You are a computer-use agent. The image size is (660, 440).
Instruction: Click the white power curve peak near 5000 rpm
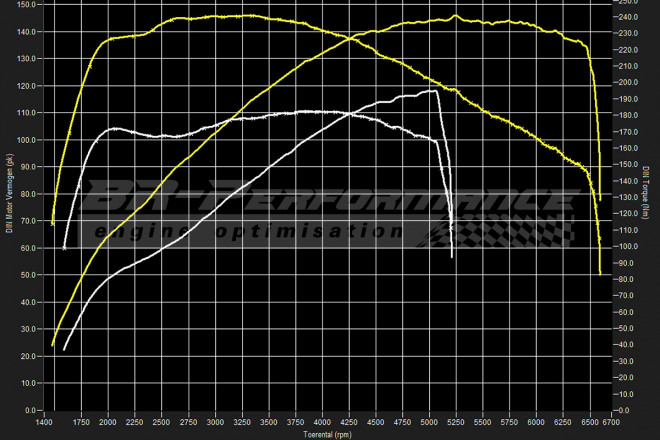tap(433, 91)
